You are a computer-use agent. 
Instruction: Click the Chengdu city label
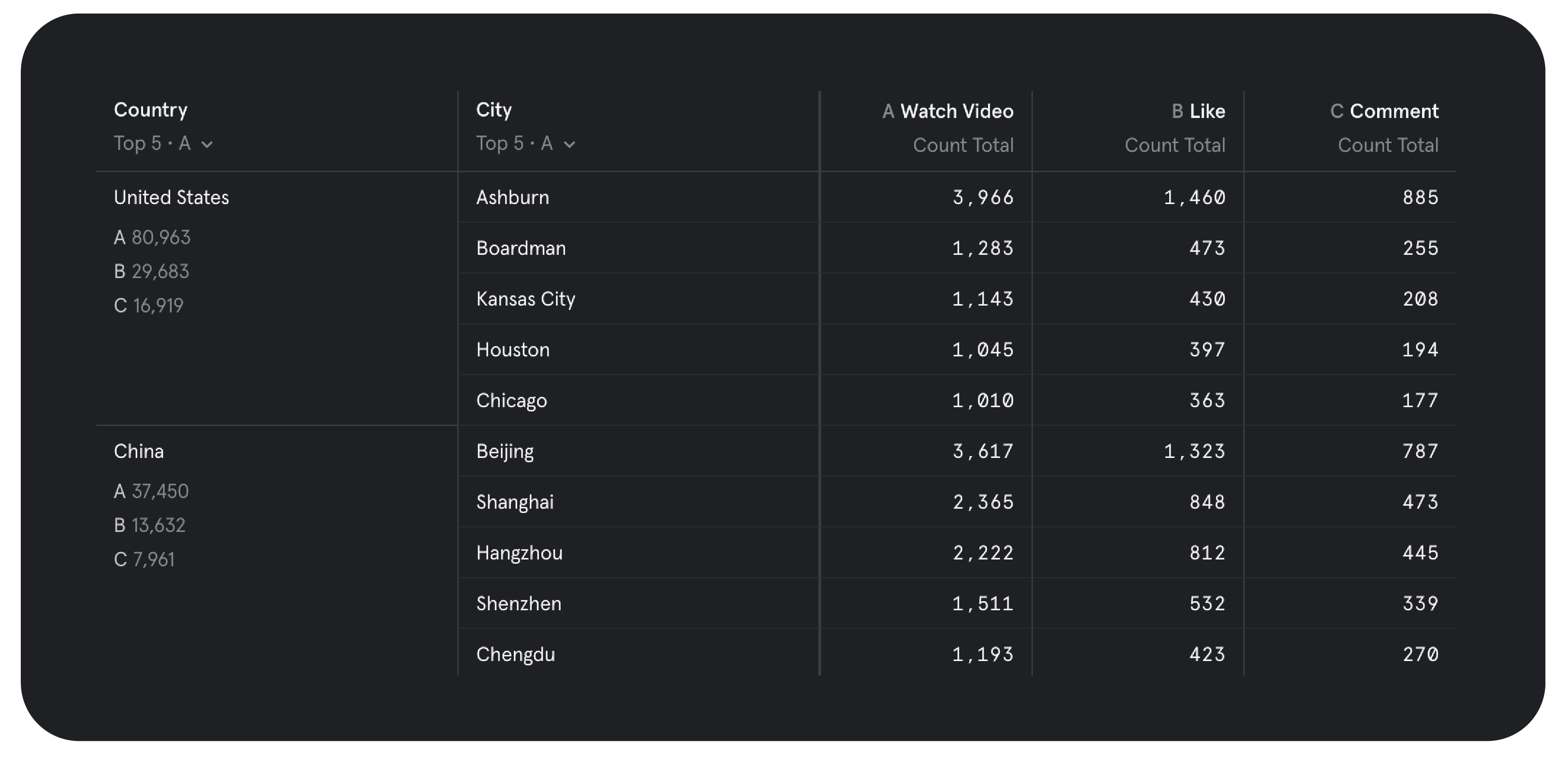pyautogui.click(x=516, y=654)
